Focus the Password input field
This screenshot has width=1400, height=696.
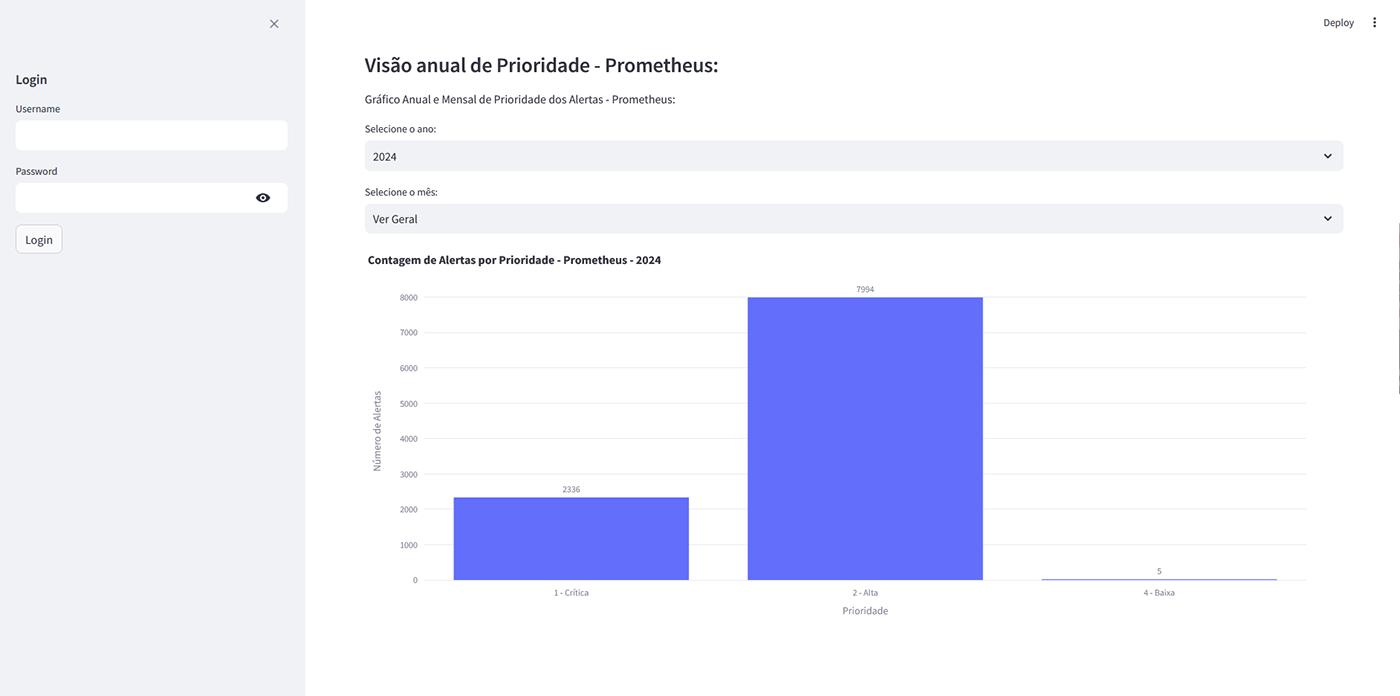tap(134, 198)
